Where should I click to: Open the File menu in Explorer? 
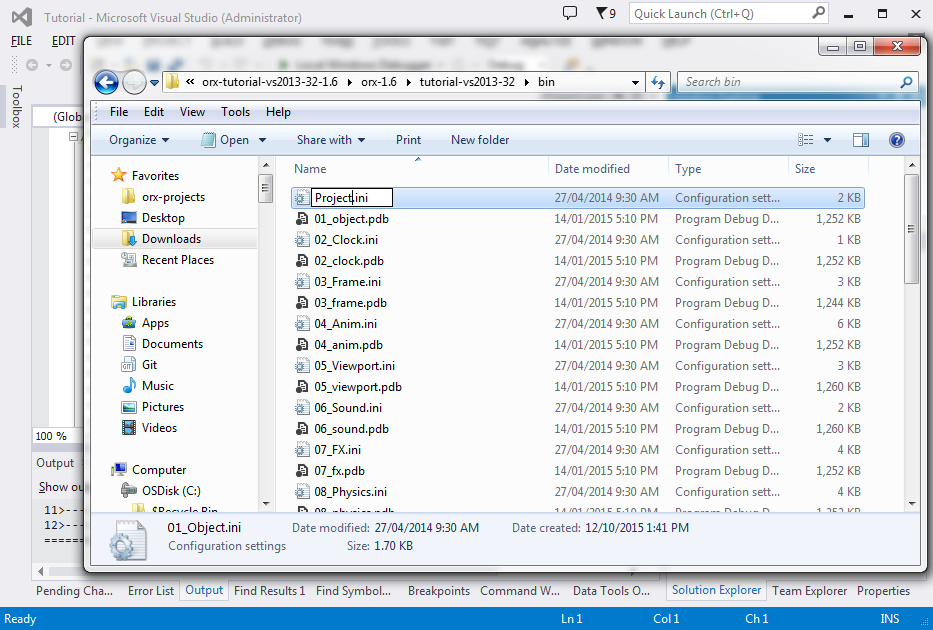(118, 112)
